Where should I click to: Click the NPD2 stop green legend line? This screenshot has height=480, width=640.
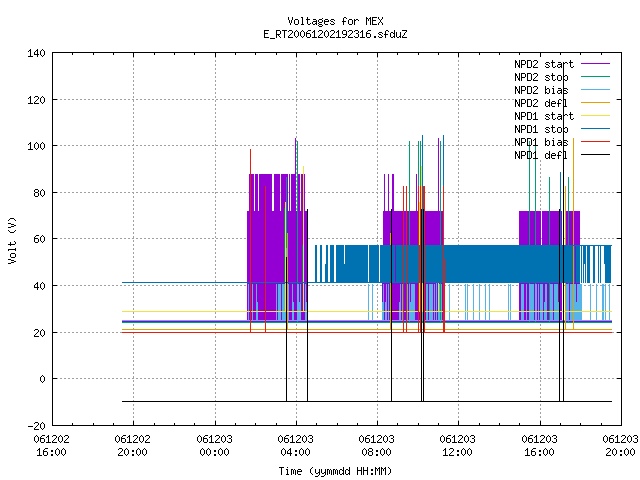[595, 77]
